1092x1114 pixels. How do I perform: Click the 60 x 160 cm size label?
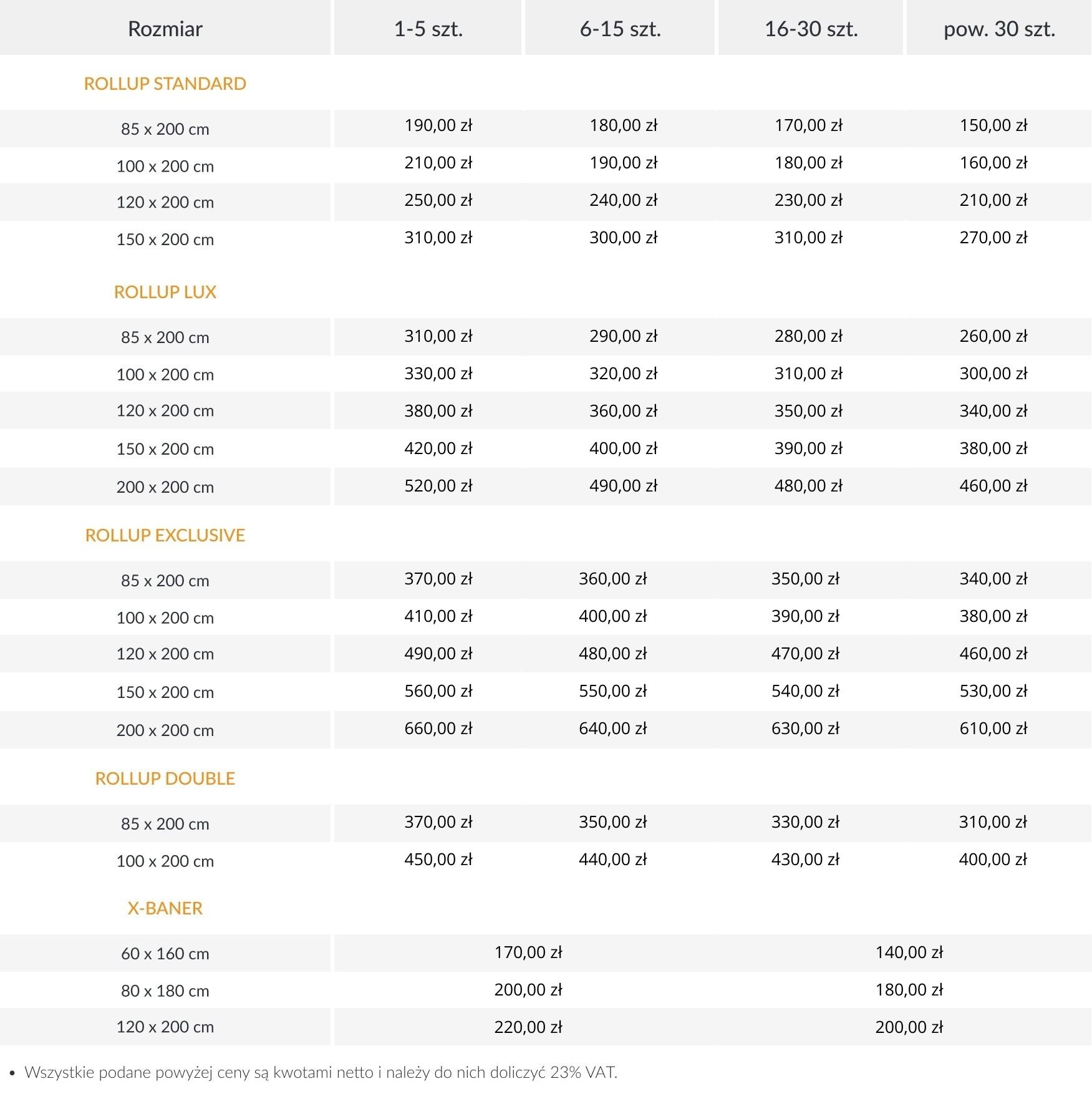165,954
